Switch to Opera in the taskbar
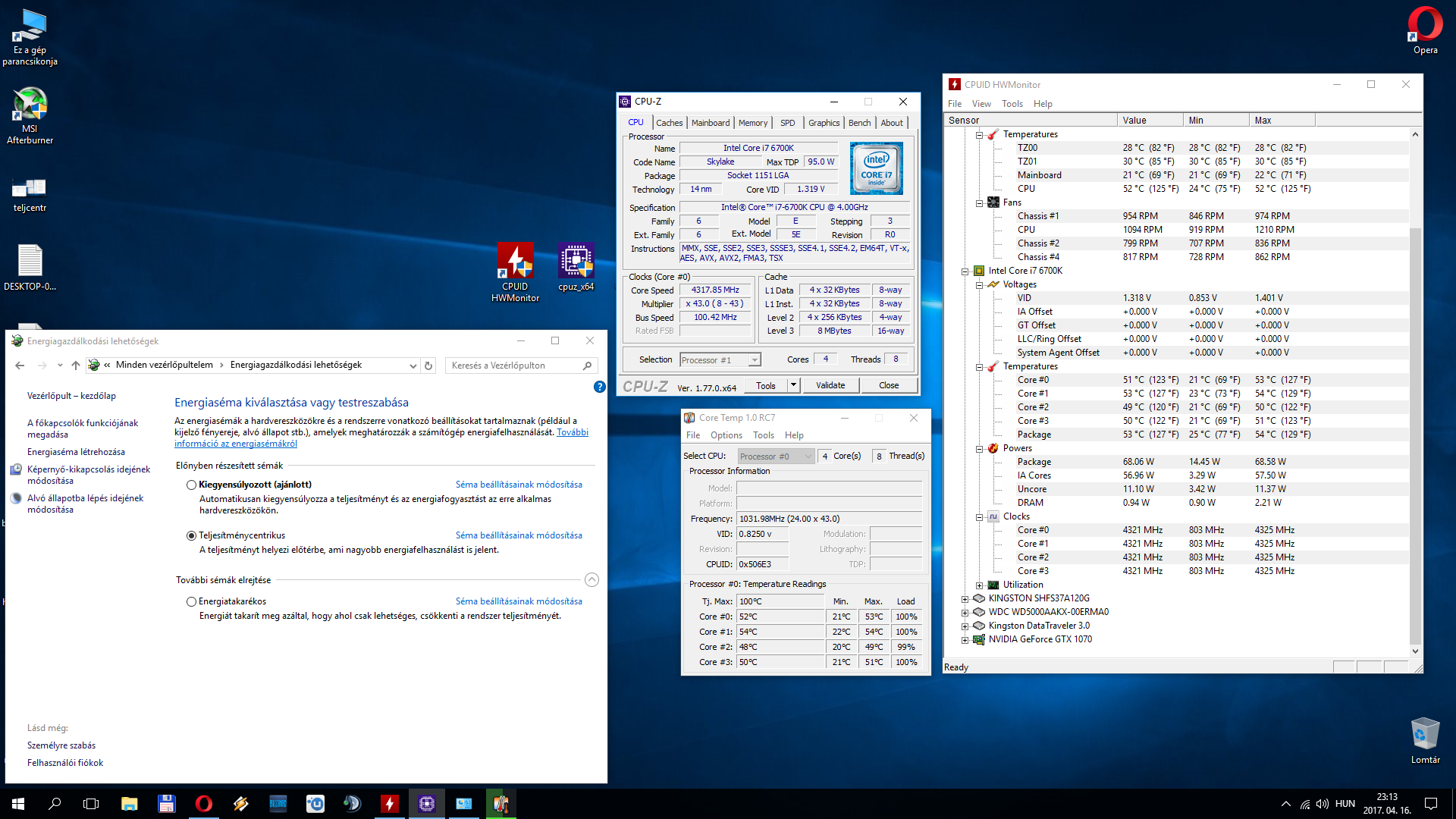The height and width of the screenshot is (819, 1456). [203, 803]
